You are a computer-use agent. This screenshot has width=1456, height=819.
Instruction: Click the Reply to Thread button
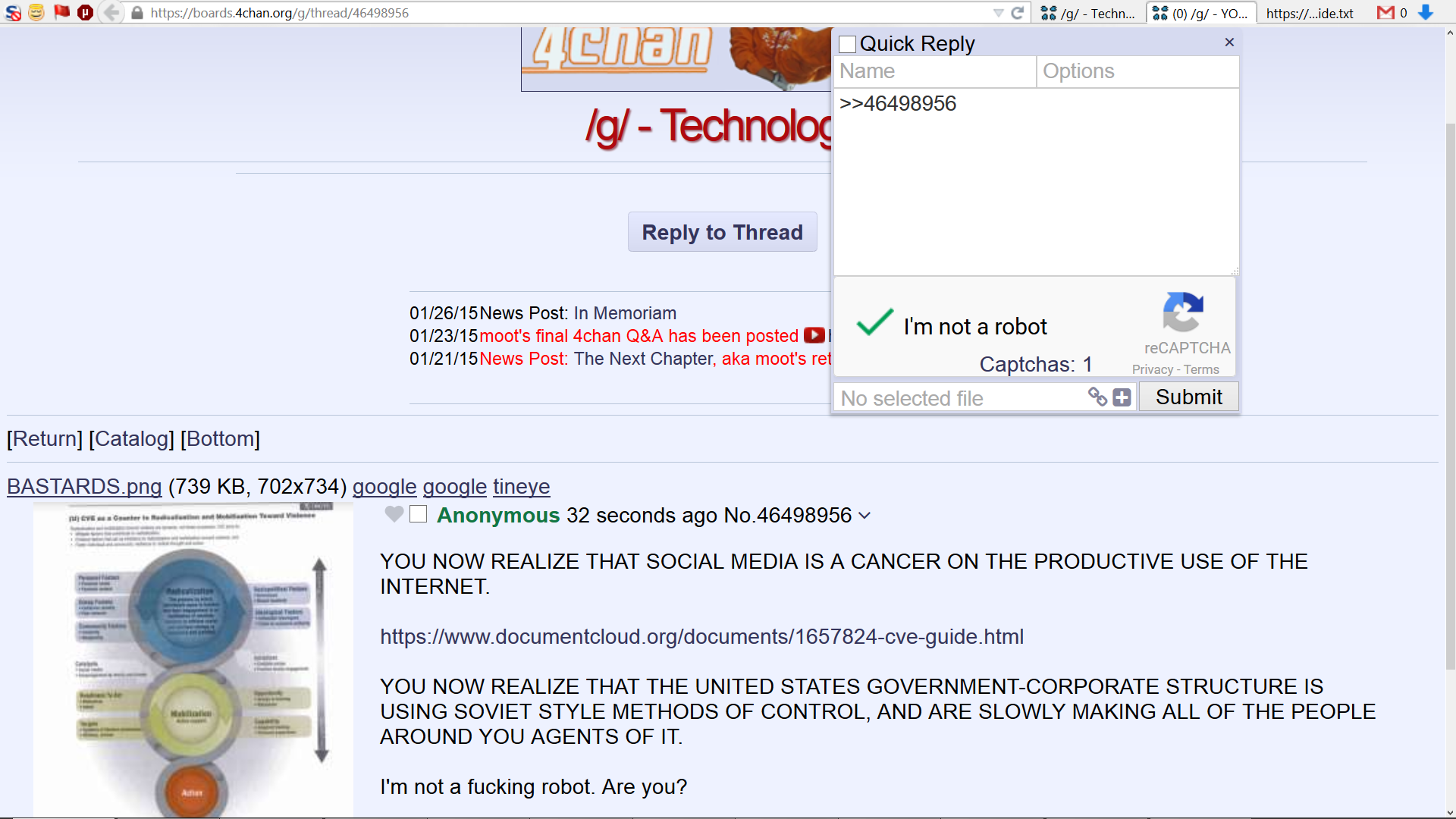722,232
